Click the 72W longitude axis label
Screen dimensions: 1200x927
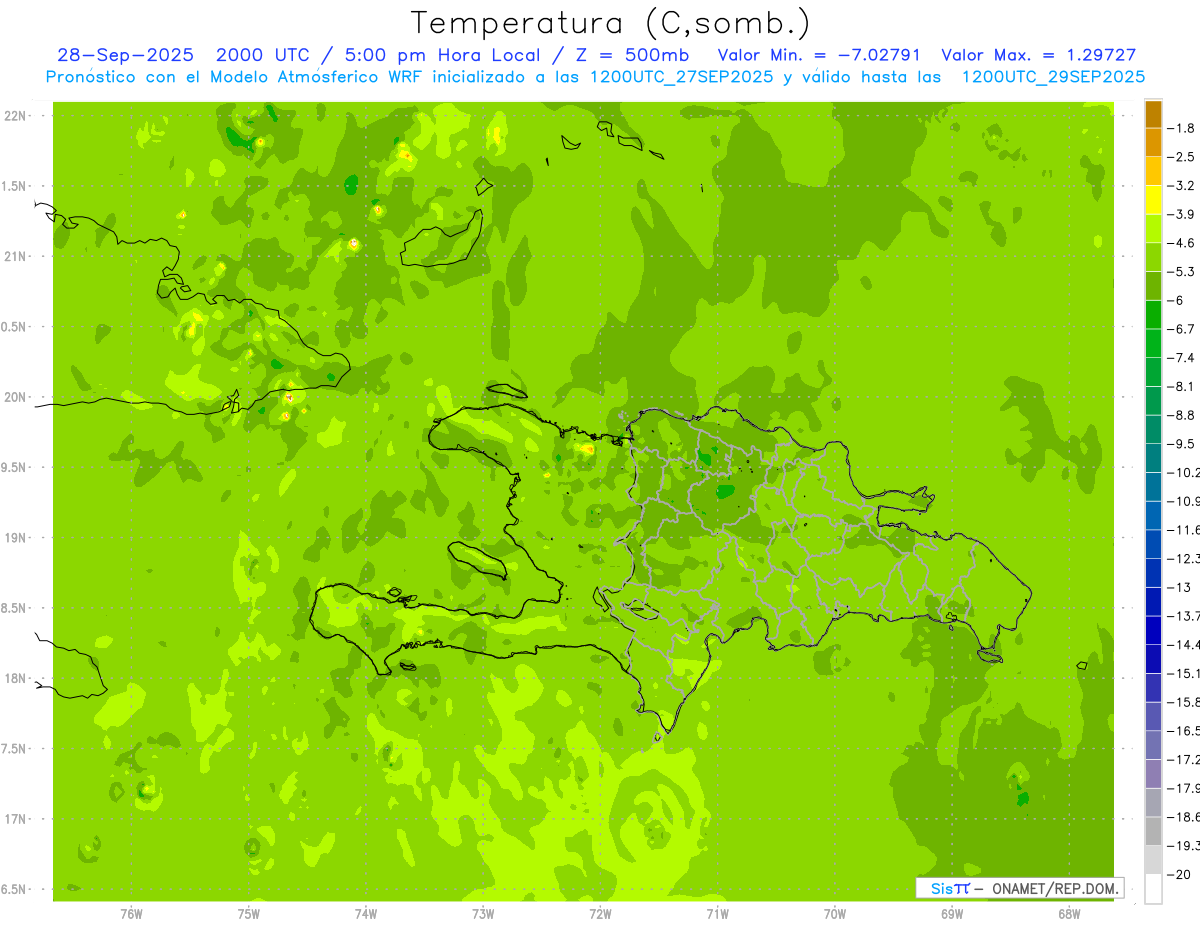click(x=600, y=913)
